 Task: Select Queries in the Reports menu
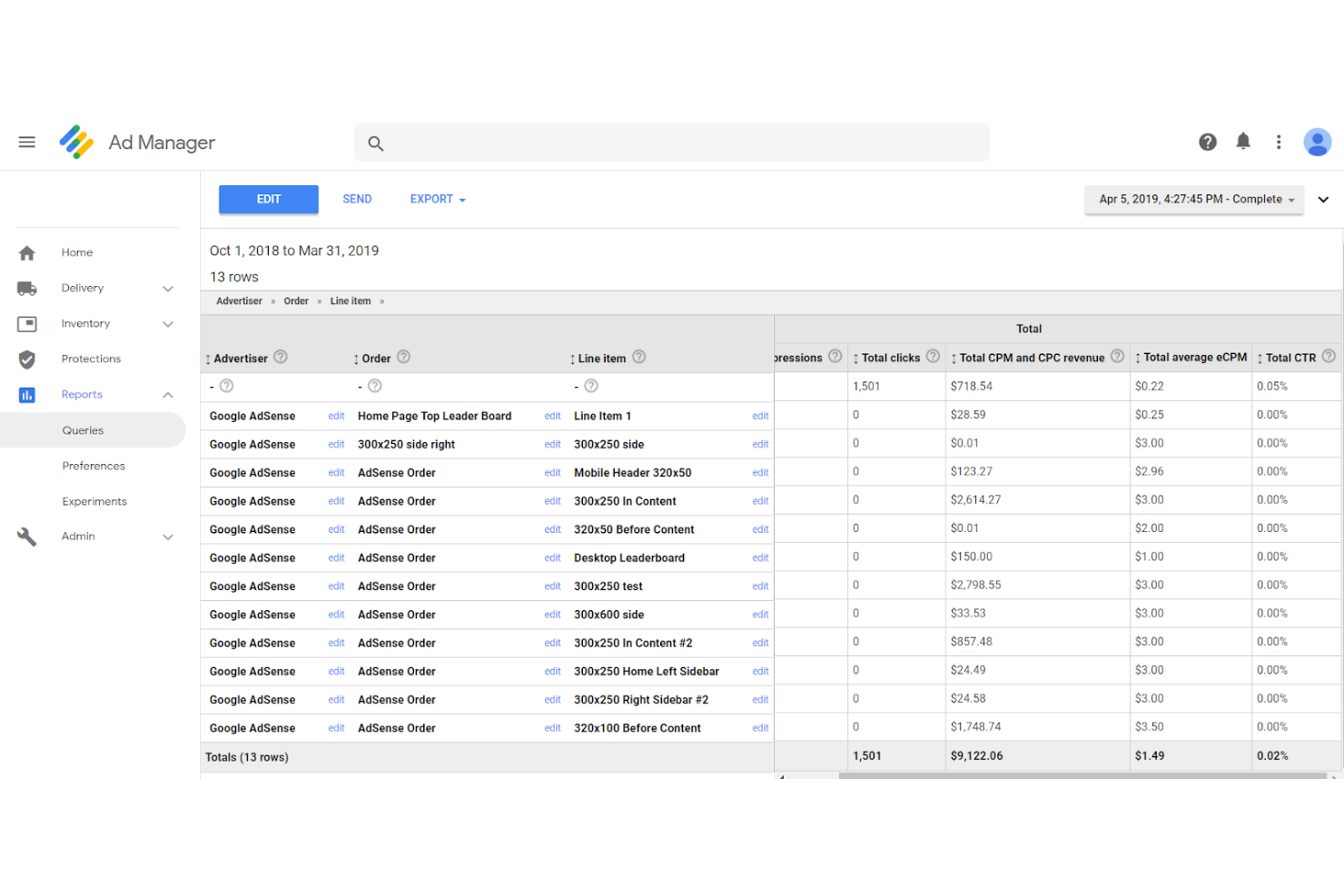click(83, 429)
